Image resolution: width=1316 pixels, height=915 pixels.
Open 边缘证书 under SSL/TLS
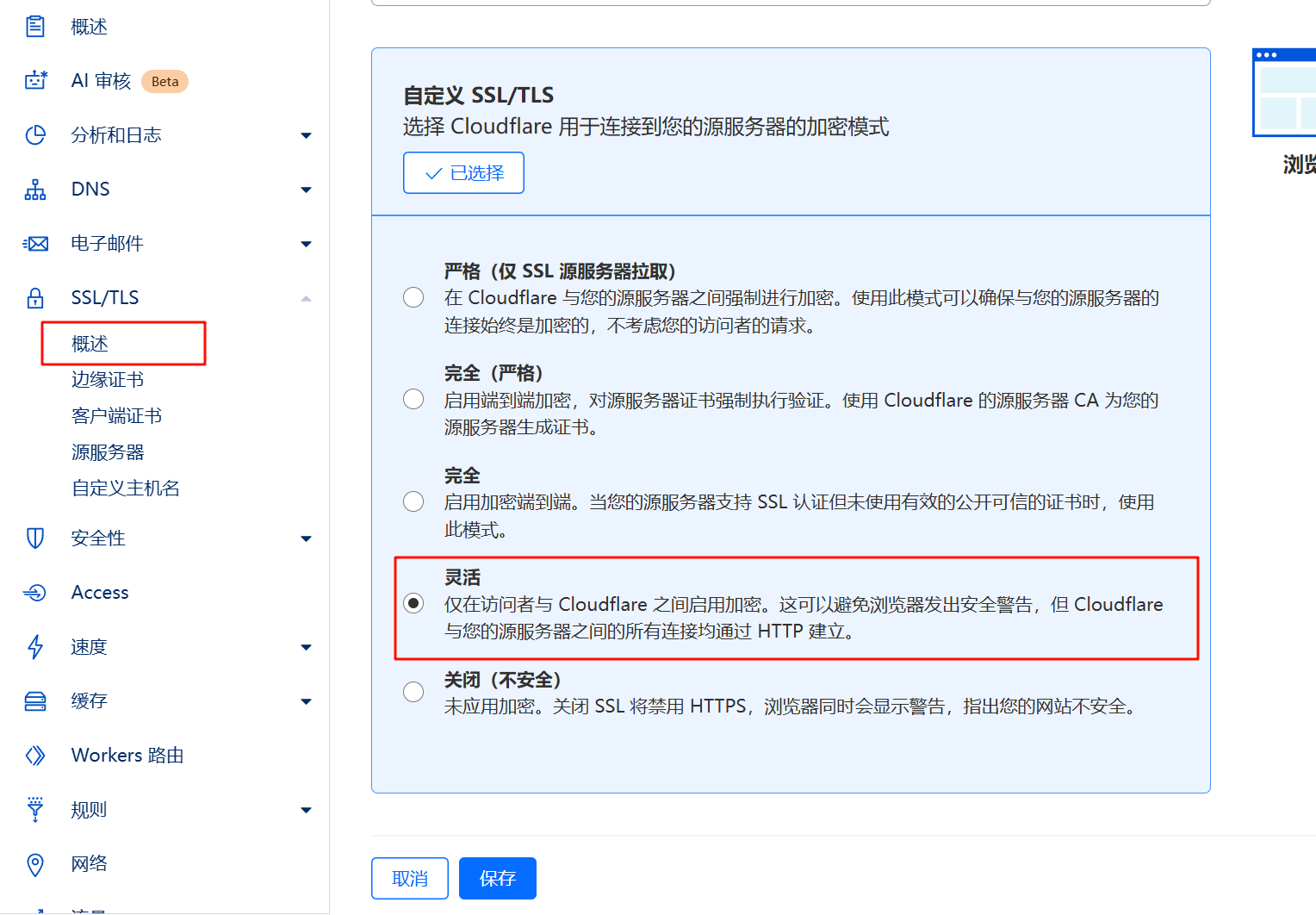[x=108, y=380]
